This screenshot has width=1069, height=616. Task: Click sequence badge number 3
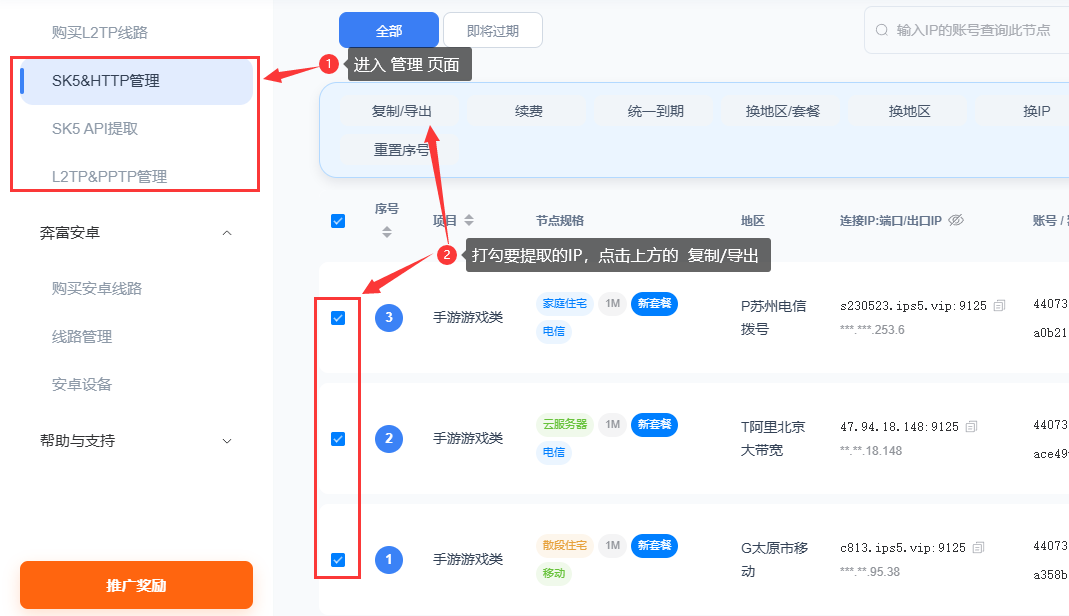(x=389, y=318)
